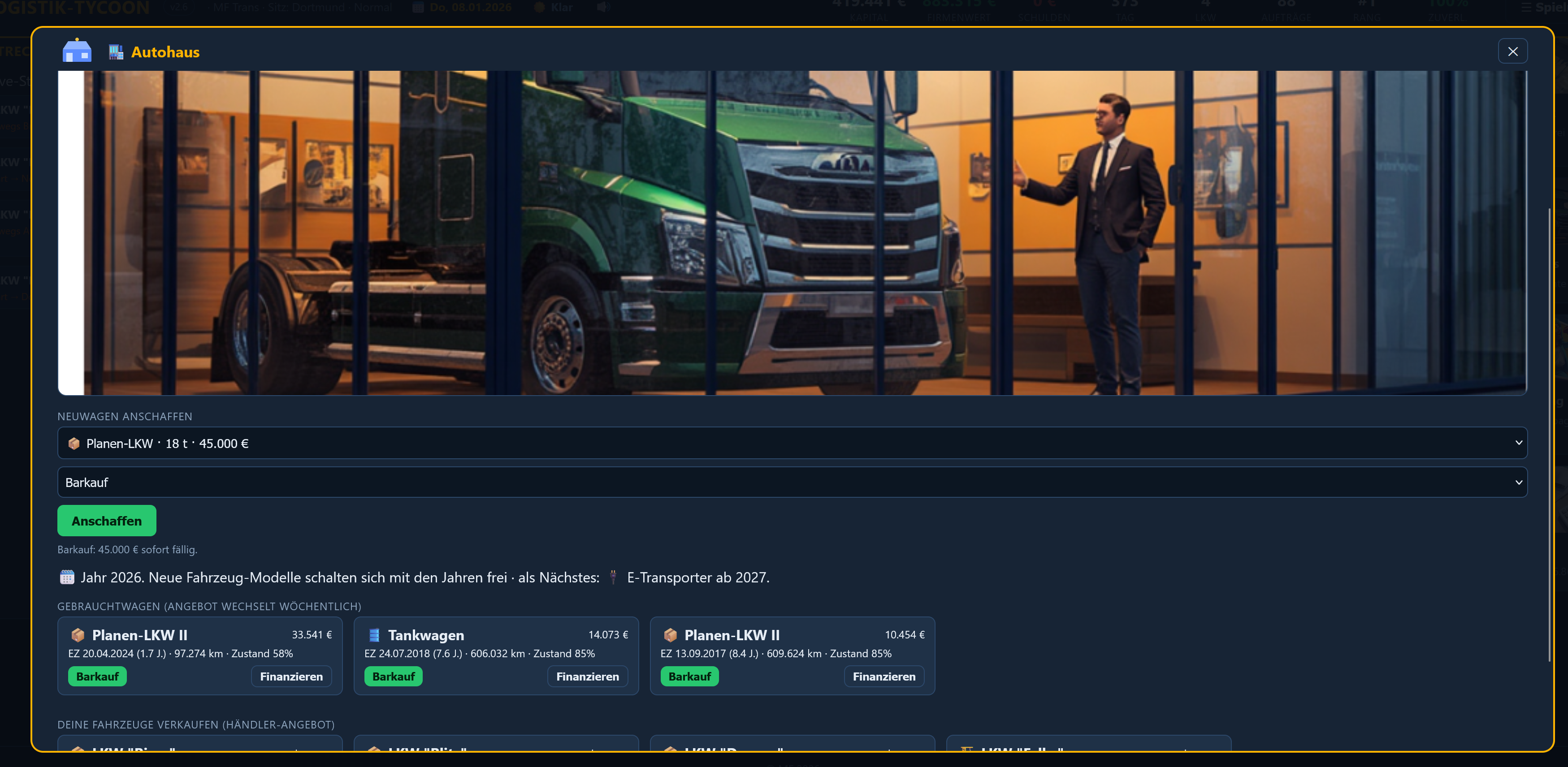
Task: Click 'Barkauf: 45.000 € sofort fällig.' note
Action: tap(127, 549)
